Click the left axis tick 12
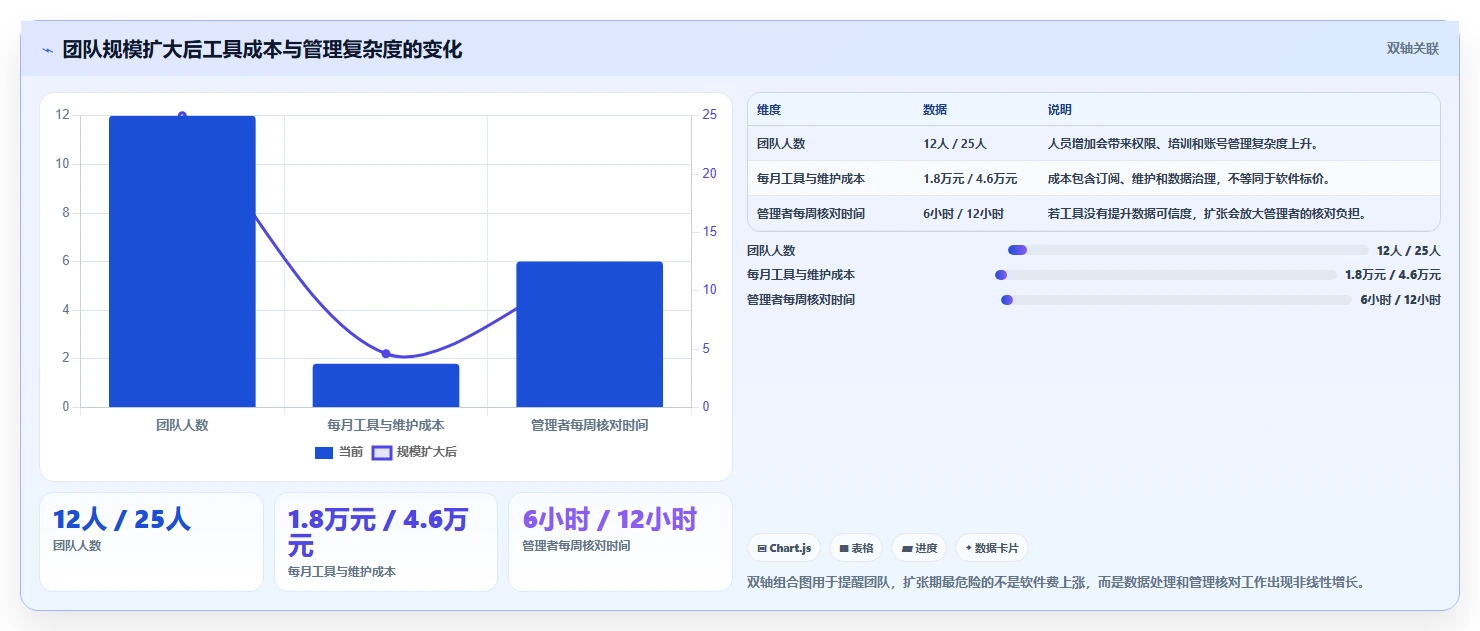This screenshot has width=1480, height=631. 63,115
